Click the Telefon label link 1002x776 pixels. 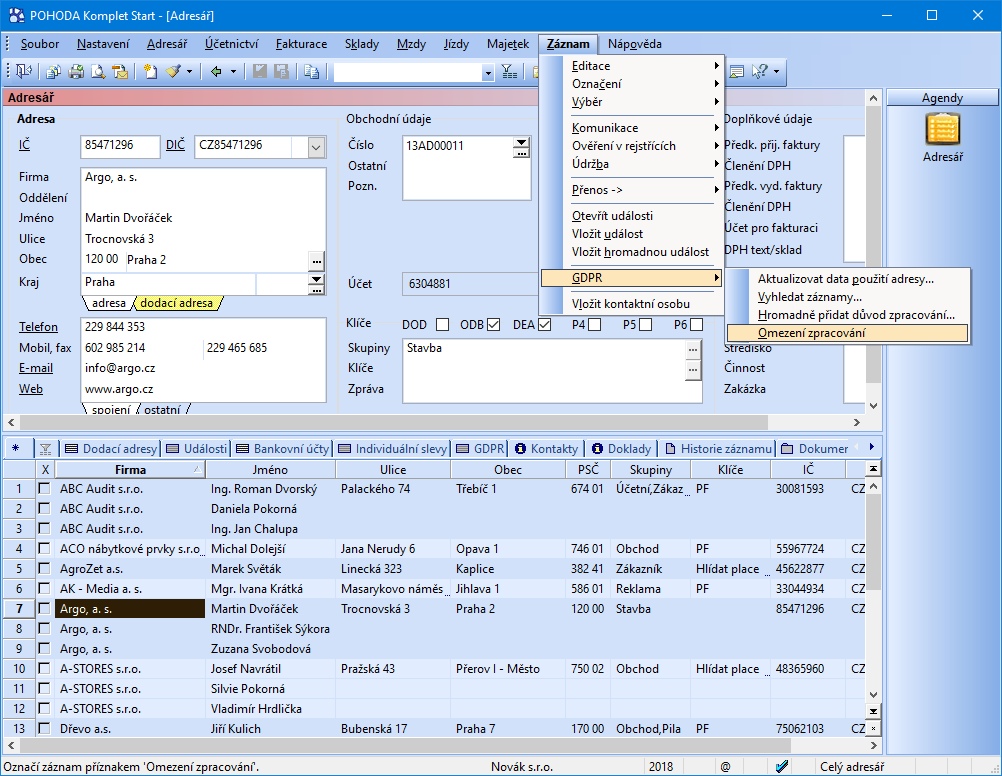click(x=38, y=327)
